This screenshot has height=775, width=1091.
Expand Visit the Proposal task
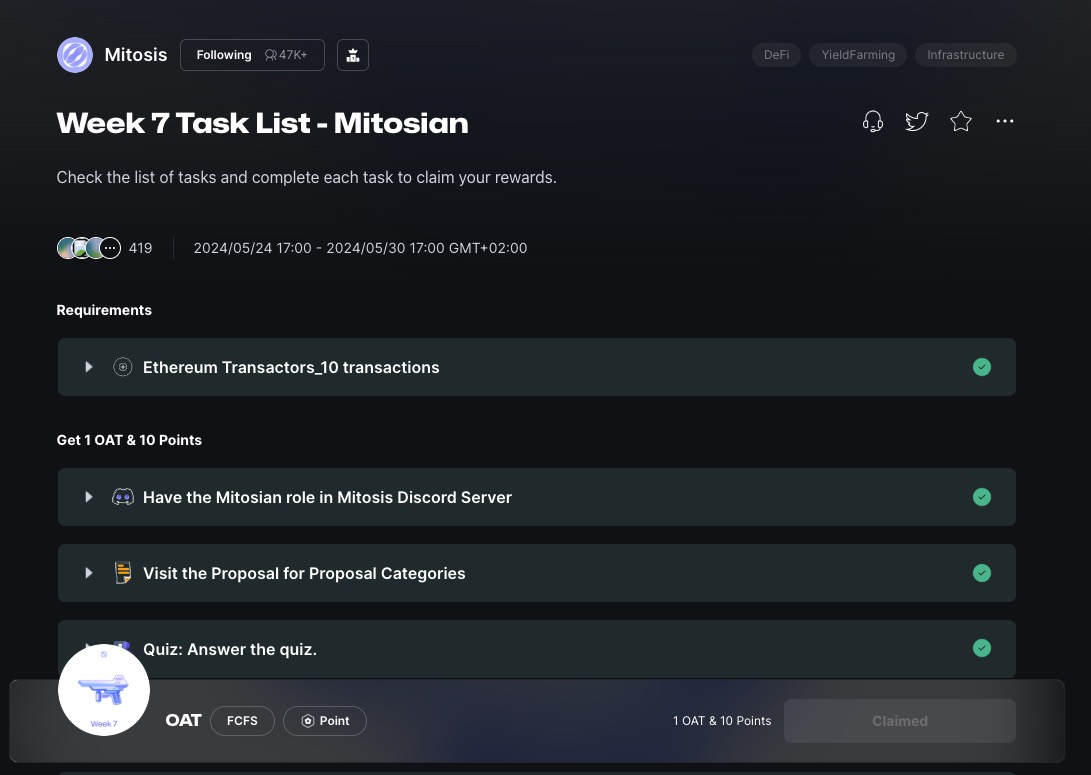89,573
